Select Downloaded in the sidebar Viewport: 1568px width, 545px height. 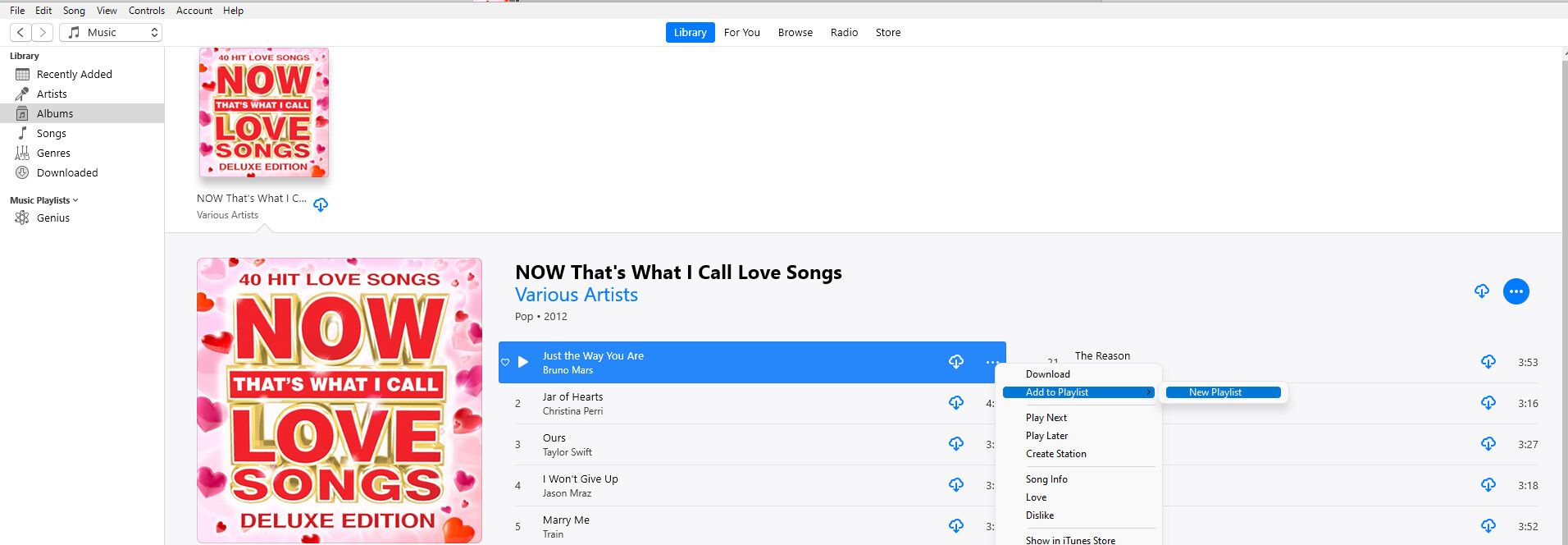(x=82, y=172)
